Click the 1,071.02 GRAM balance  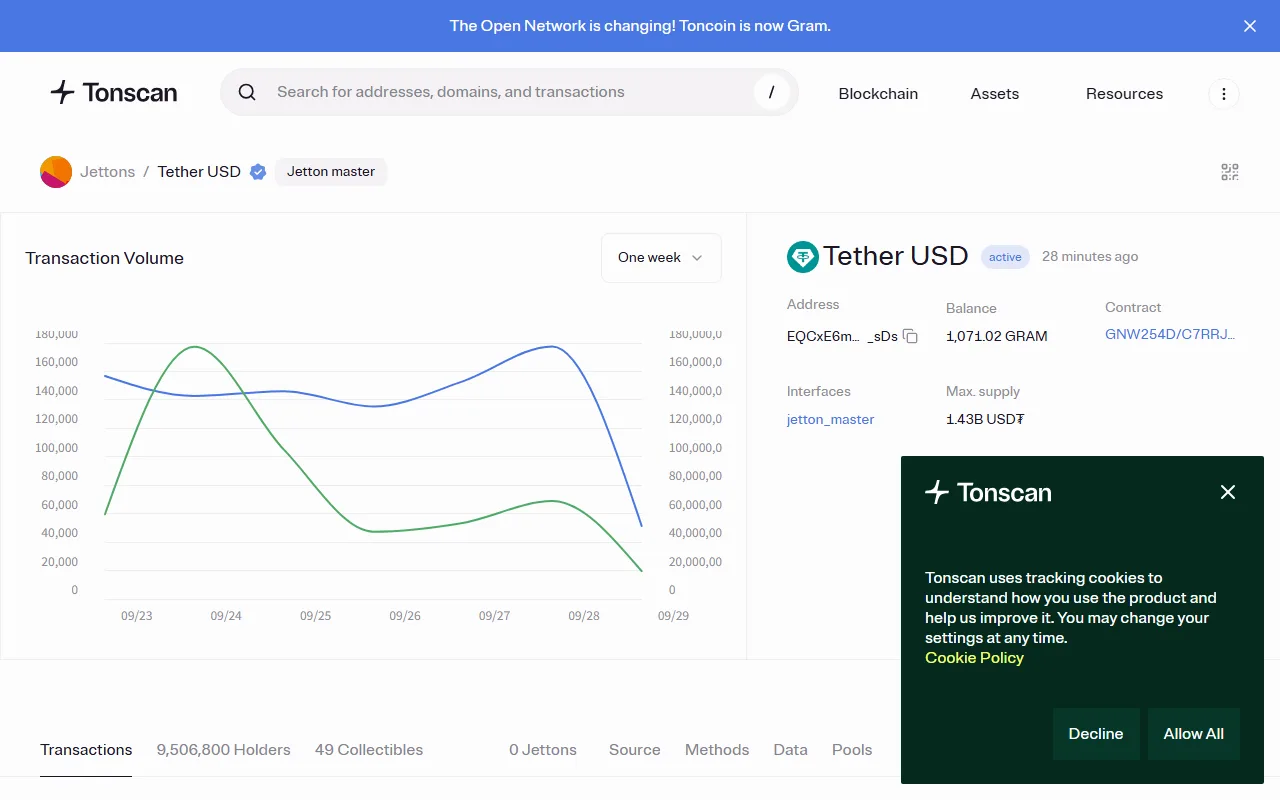click(x=997, y=336)
